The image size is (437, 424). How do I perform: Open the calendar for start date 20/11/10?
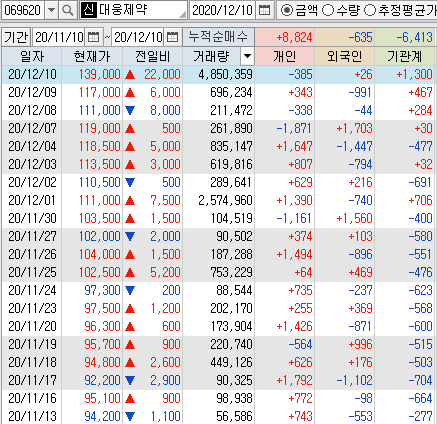[x=93, y=37]
